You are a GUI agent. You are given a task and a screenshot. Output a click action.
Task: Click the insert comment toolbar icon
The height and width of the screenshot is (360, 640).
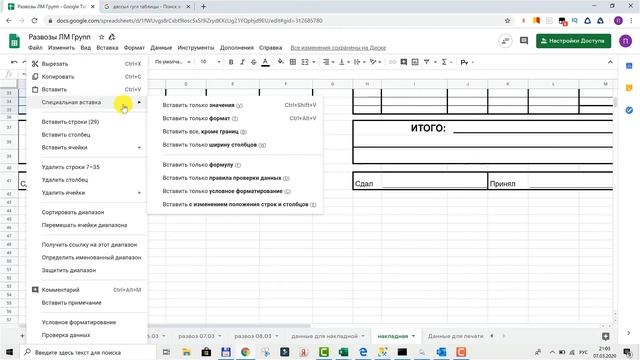point(404,62)
